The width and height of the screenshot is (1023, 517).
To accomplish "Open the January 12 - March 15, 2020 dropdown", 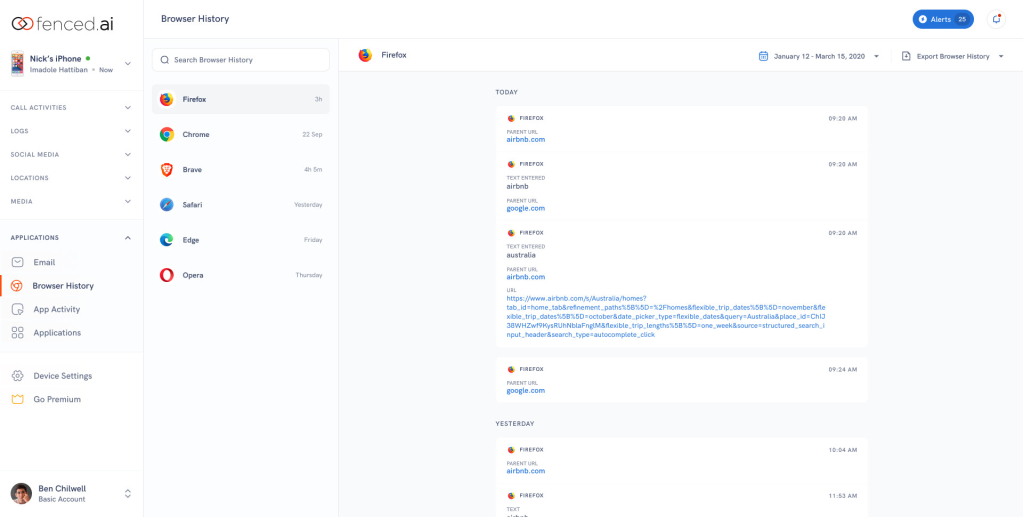I will pyautogui.click(x=819, y=56).
